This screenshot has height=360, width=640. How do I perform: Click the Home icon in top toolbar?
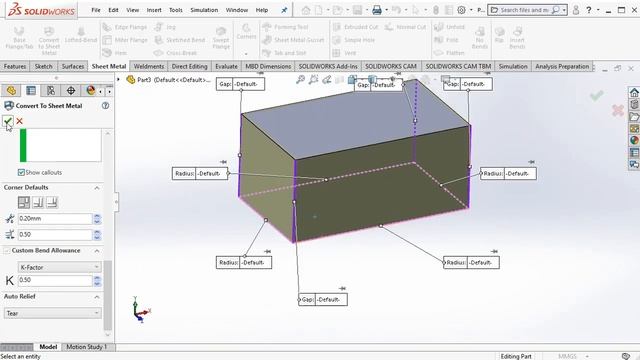coord(306,10)
